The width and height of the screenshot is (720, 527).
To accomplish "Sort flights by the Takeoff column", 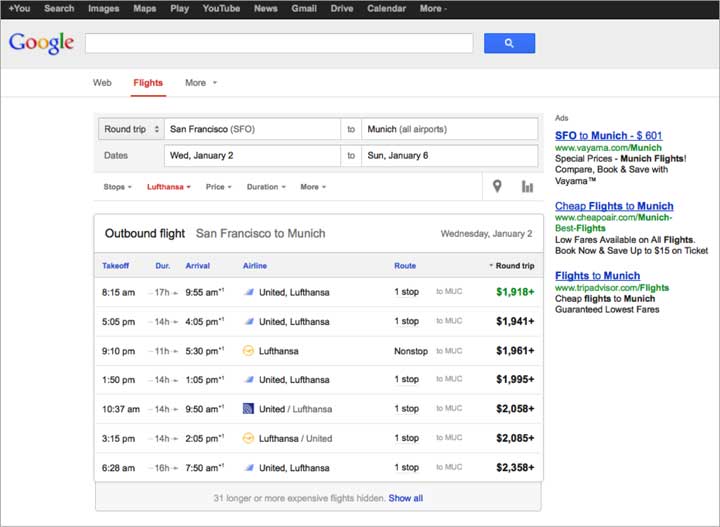I will tap(115, 266).
